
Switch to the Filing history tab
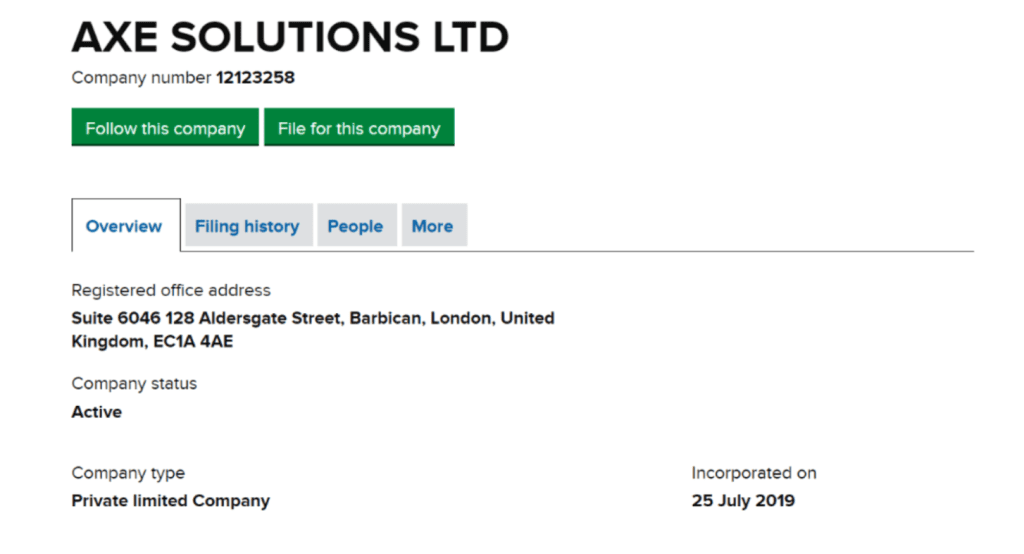pos(247,226)
